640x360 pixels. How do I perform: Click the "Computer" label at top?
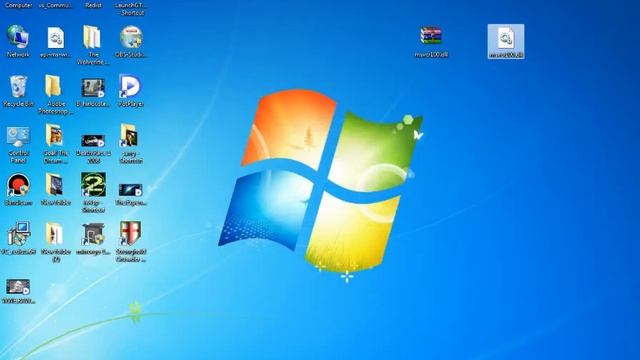pyautogui.click(x=18, y=5)
